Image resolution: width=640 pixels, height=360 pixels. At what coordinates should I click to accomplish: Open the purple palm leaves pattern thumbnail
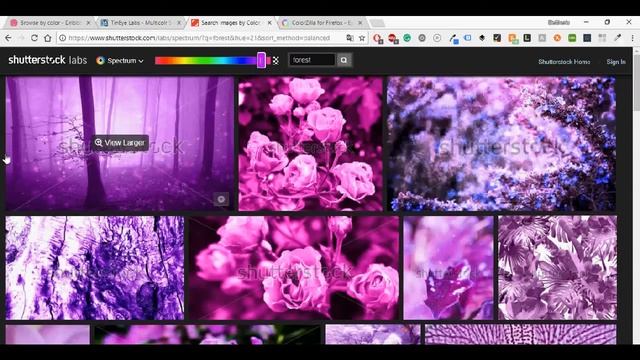click(557, 268)
